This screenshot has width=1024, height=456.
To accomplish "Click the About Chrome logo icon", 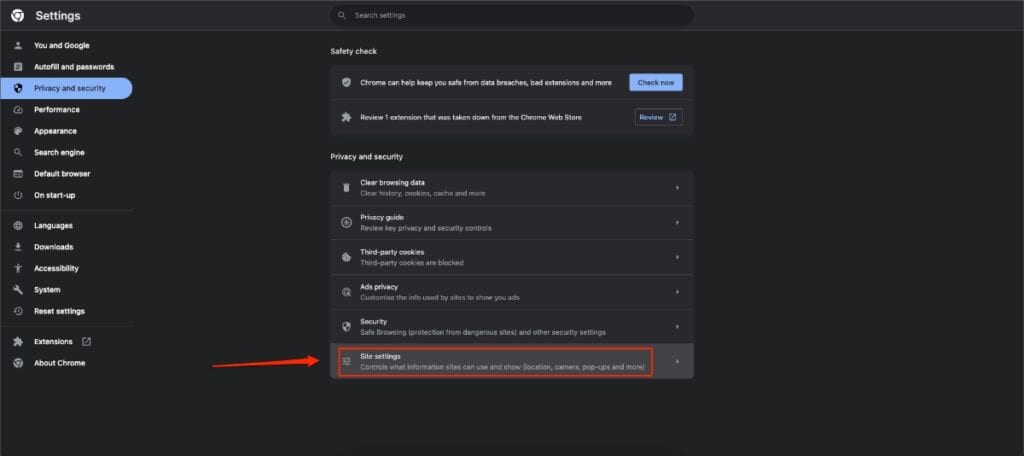I will (x=18, y=363).
